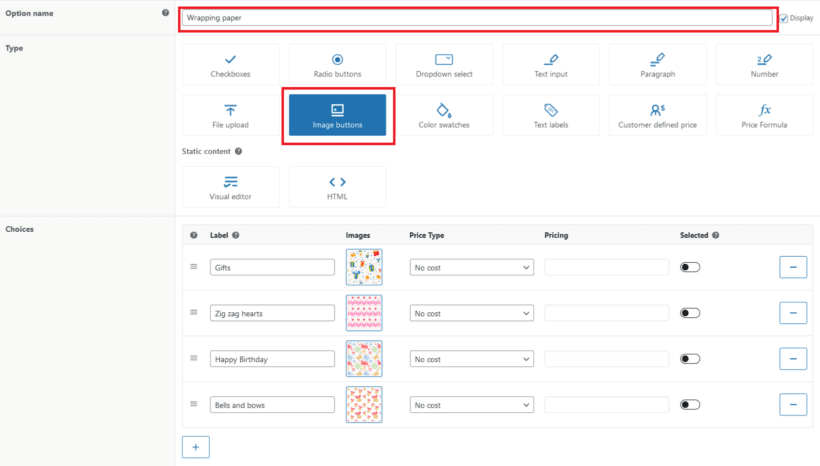Choose the HTML static content type
The image size is (820, 466).
pyautogui.click(x=337, y=187)
